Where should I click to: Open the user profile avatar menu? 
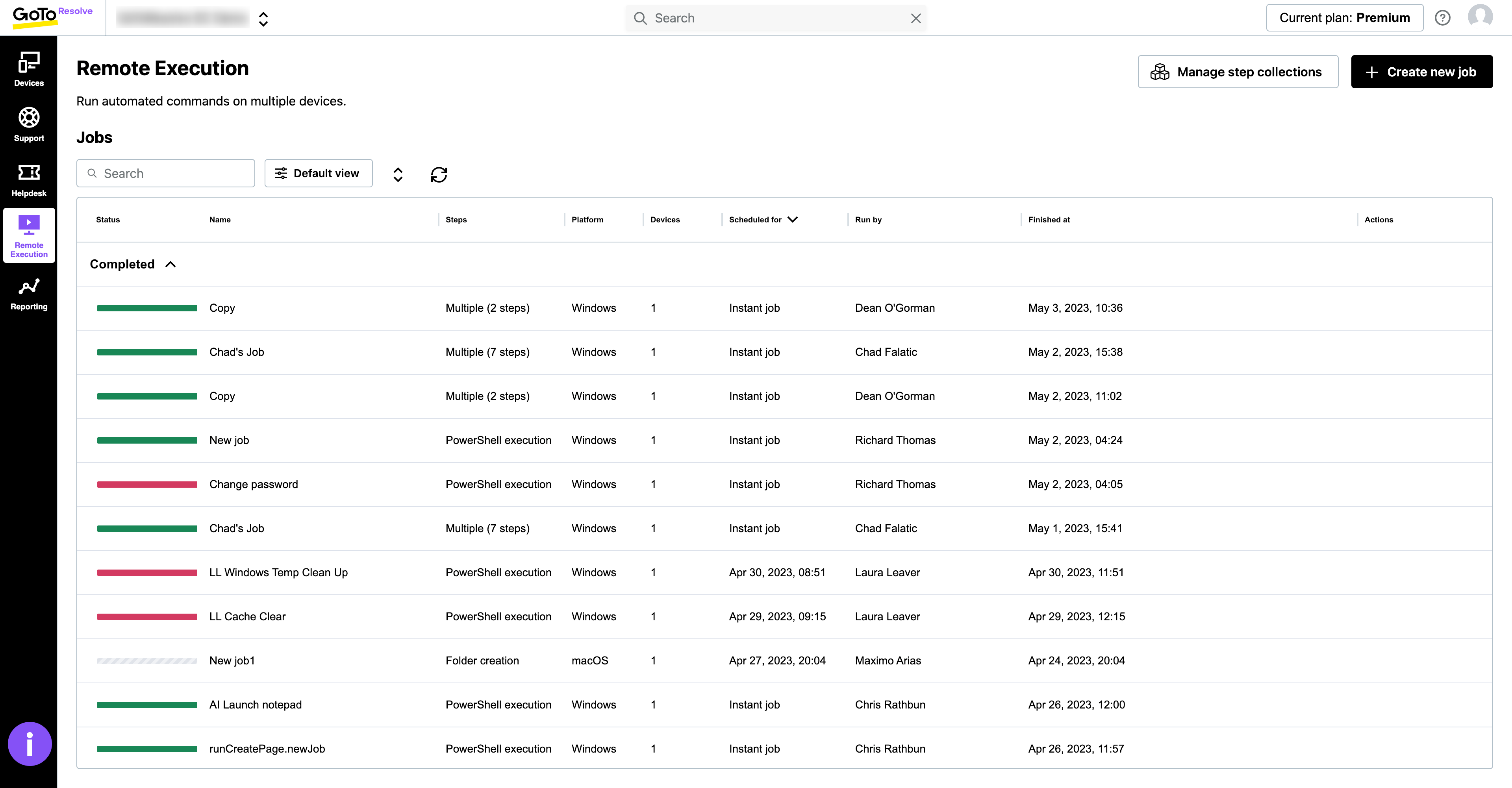tap(1480, 18)
